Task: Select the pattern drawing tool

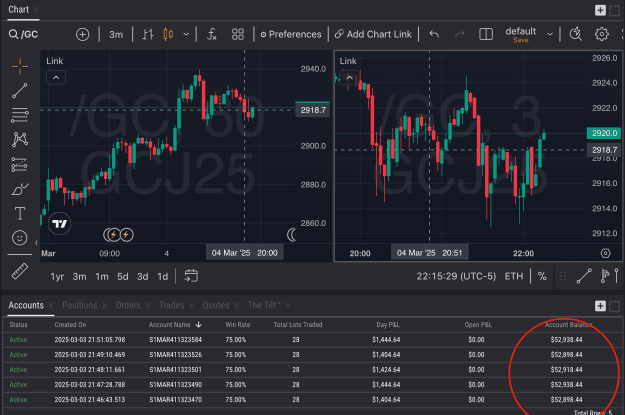Action: click(20, 140)
